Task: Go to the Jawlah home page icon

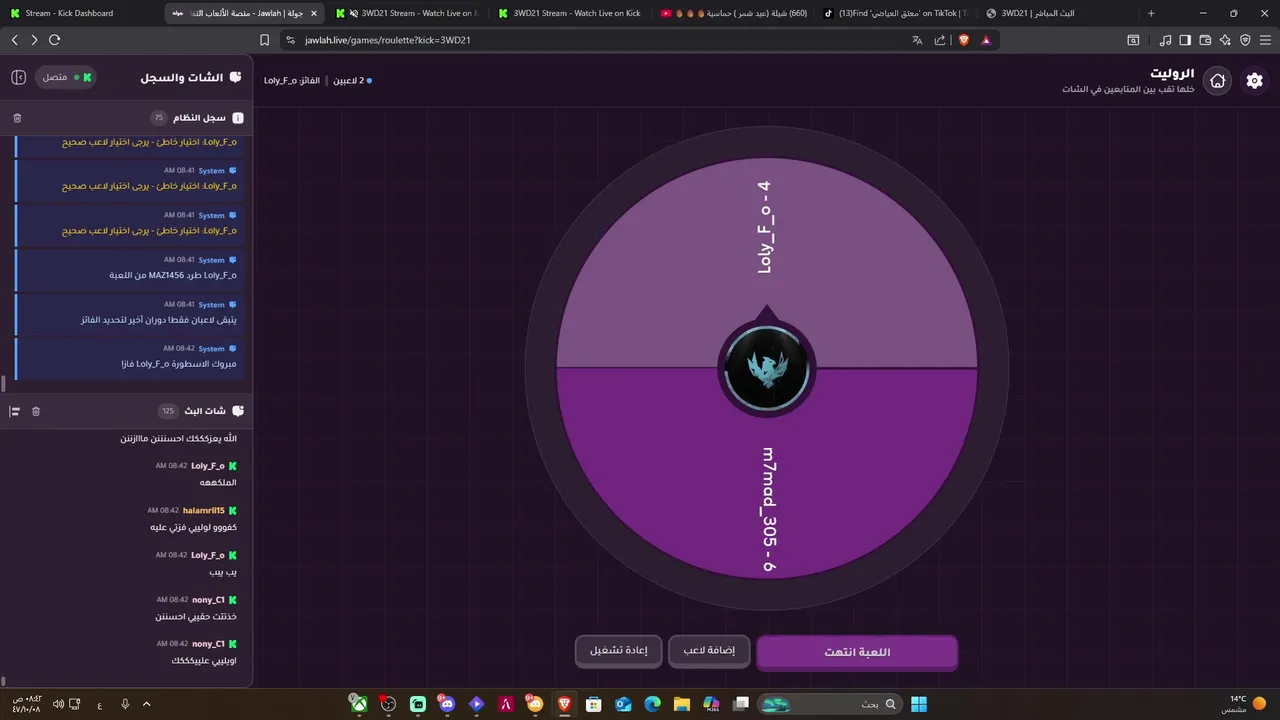Action: tap(1217, 81)
